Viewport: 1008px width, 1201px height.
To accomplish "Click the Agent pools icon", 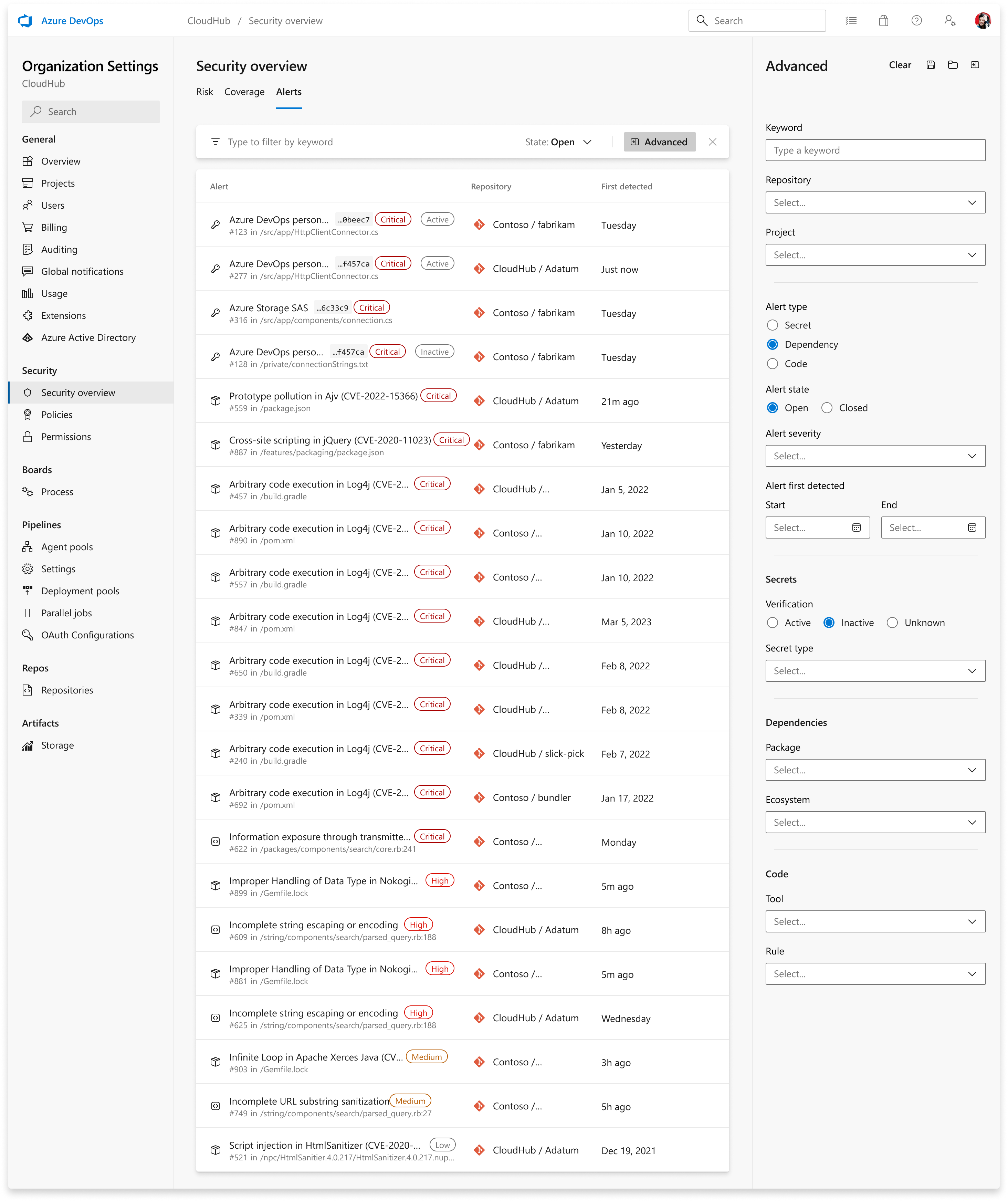I will [28, 547].
